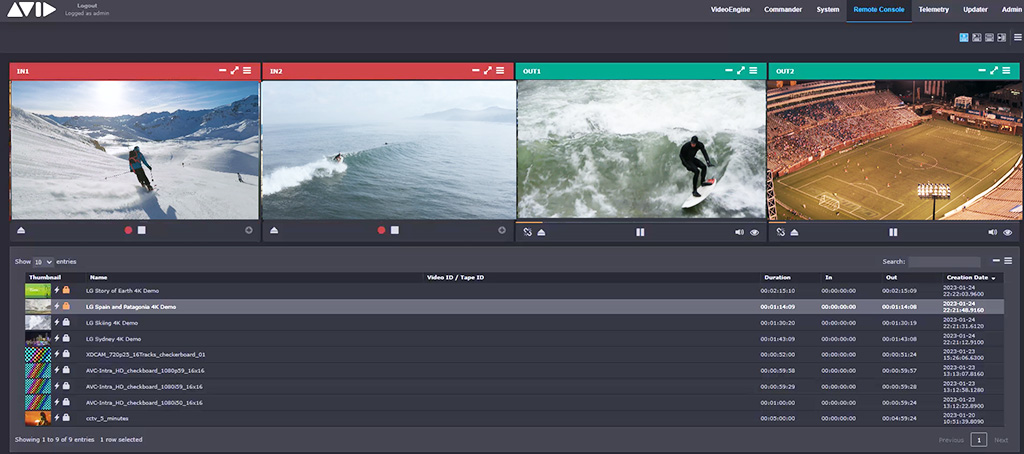Expand OUT1 panel to full view

click(x=741, y=71)
